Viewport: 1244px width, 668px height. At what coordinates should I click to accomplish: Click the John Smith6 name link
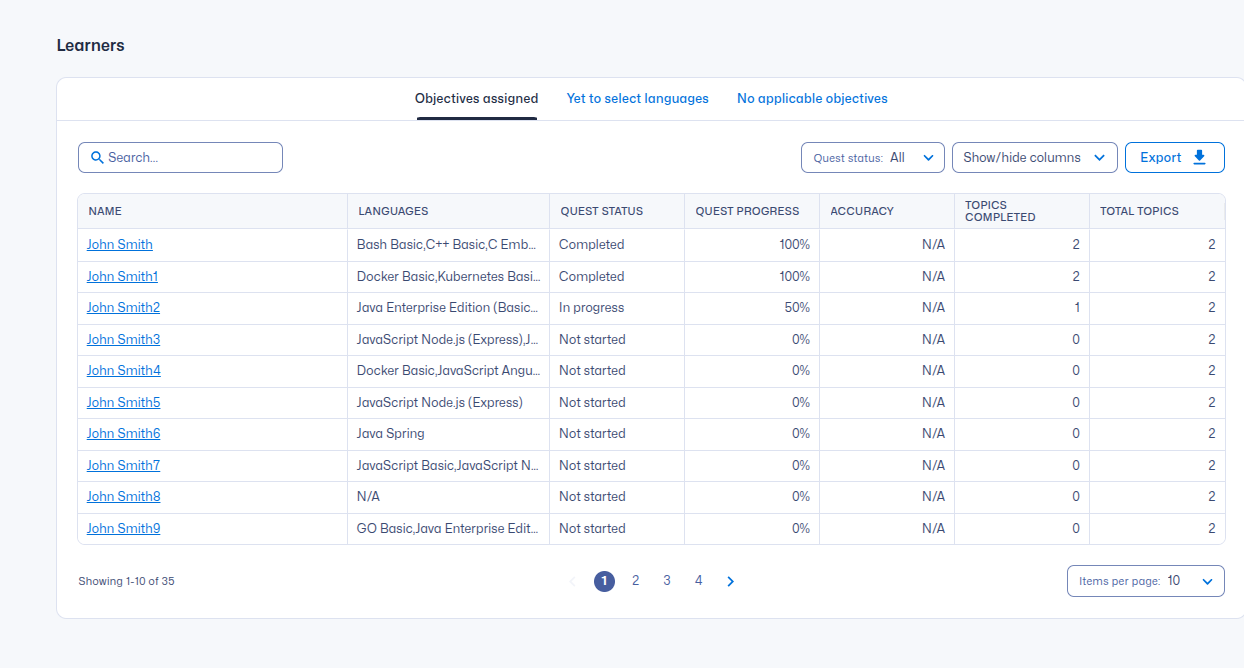pos(123,434)
